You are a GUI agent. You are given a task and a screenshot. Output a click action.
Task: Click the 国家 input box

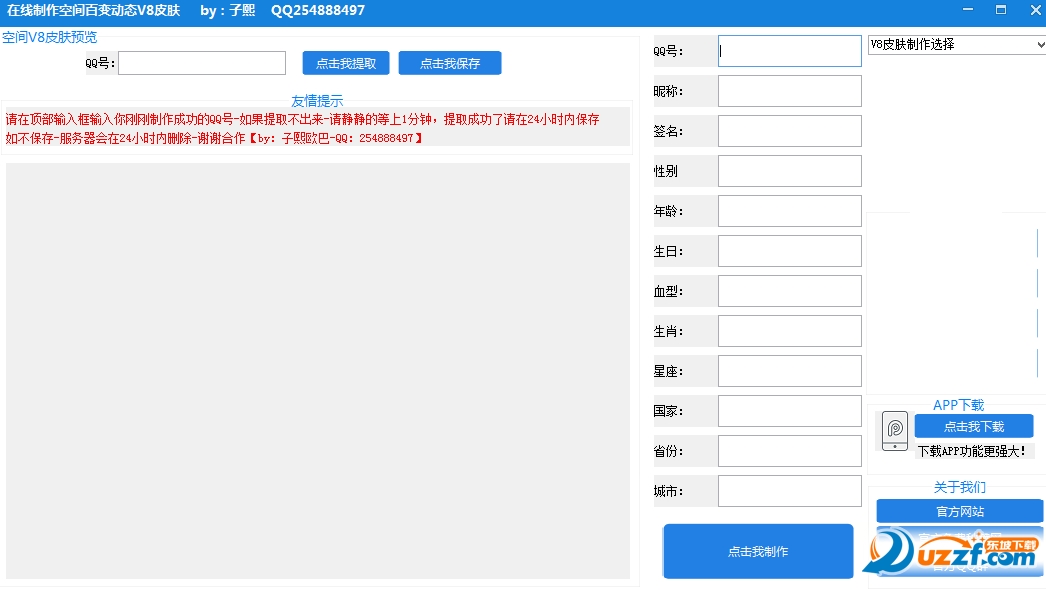pyautogui.click(x=789, y=411)
